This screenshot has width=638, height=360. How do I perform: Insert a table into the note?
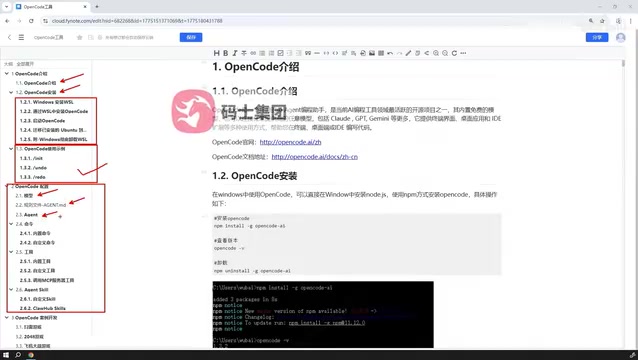pyautogui.click(x=381, y=53)
